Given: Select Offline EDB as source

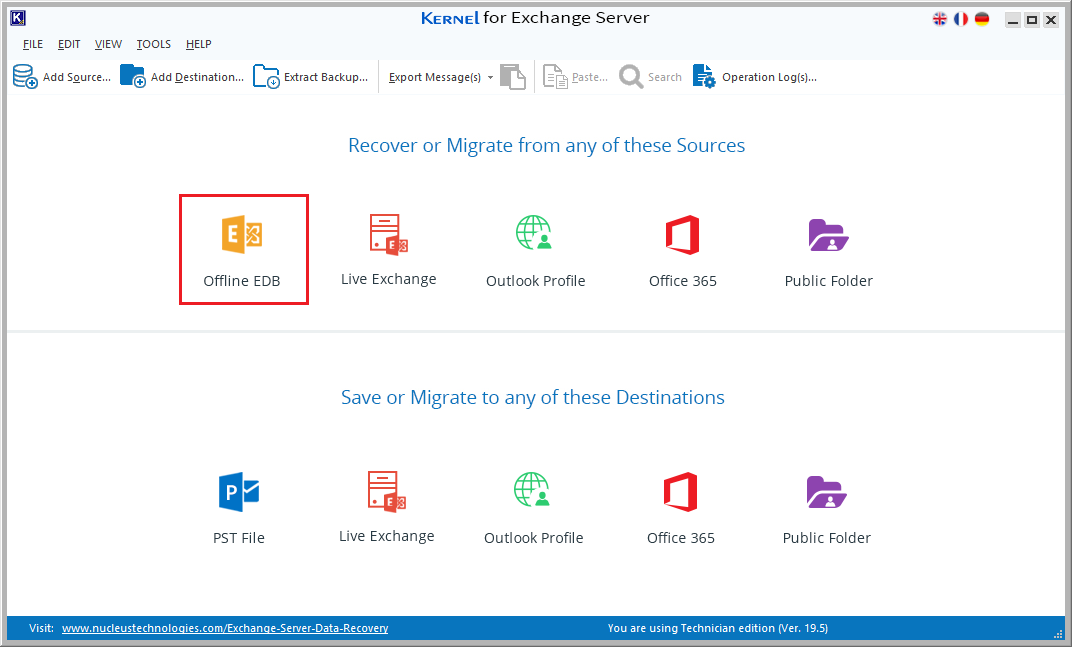Looking at the screenshot, I should (x=243, y=237).
